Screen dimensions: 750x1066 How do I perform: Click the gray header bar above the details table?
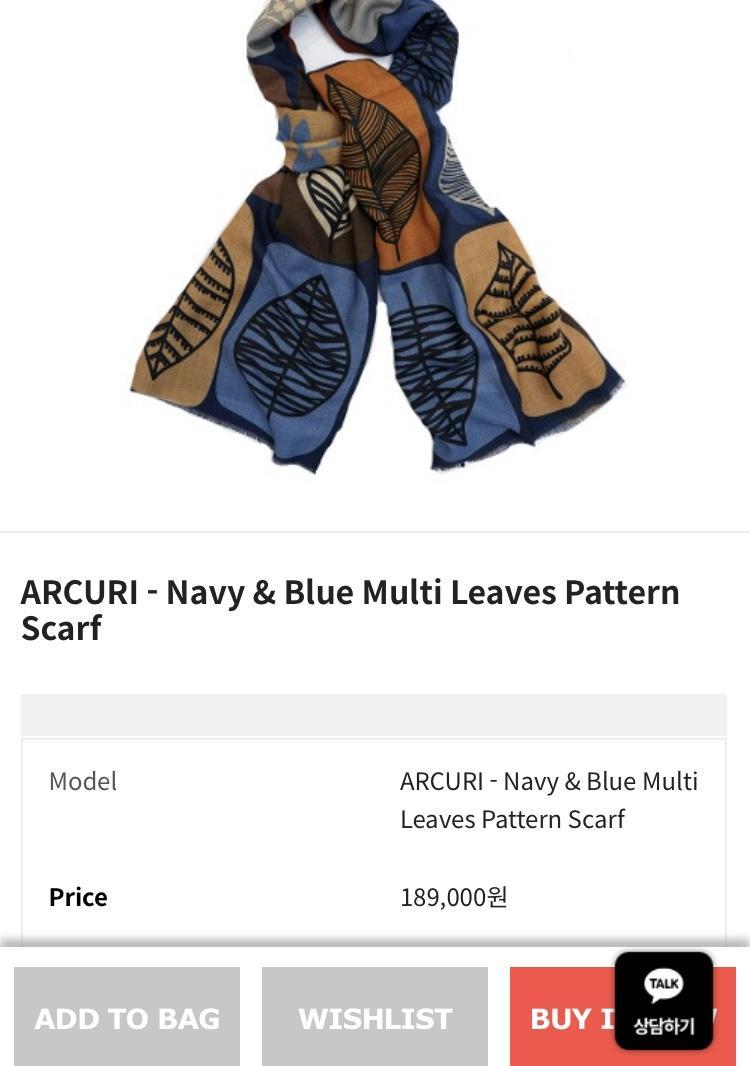coord(374,715)
